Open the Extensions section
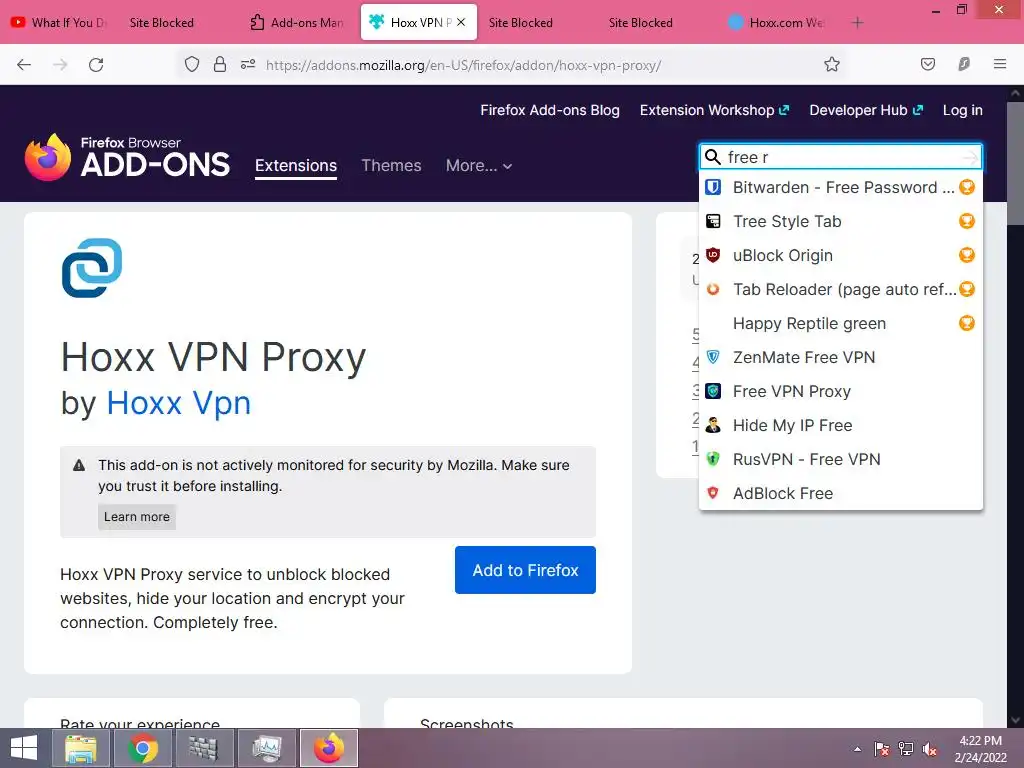 [x=296, y=166]
